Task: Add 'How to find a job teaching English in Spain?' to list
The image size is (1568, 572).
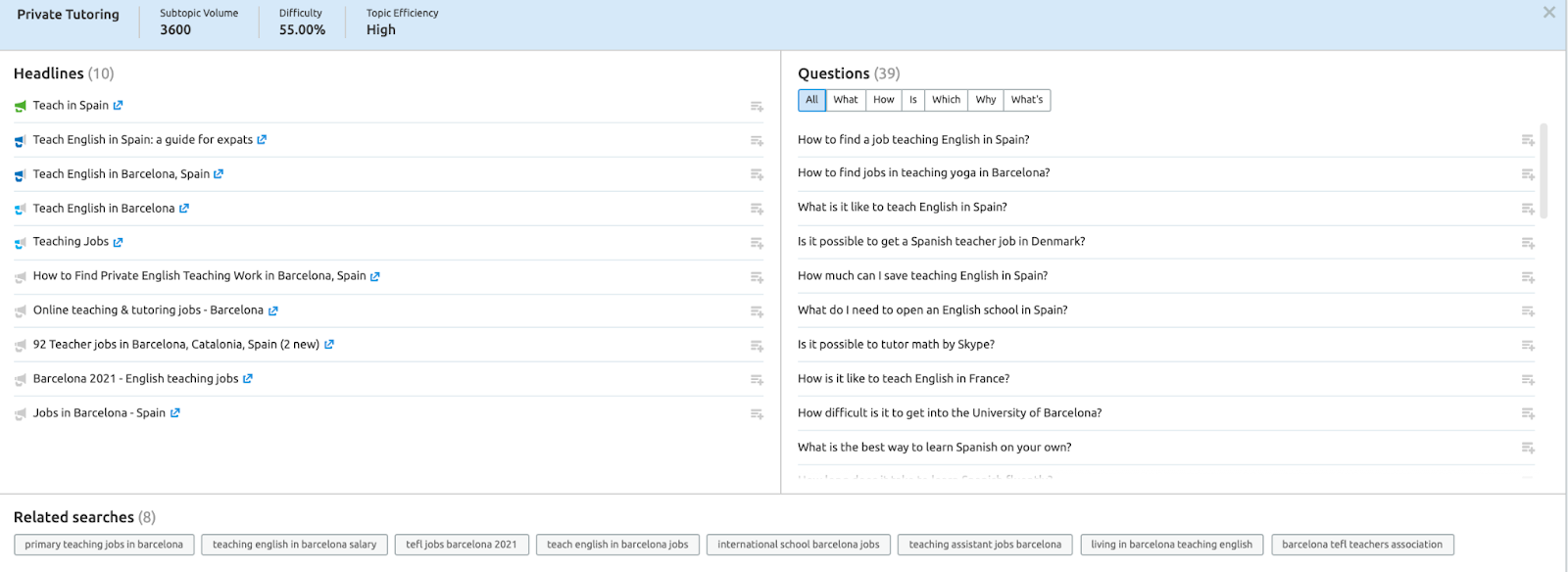Action: coord(1527,140)
